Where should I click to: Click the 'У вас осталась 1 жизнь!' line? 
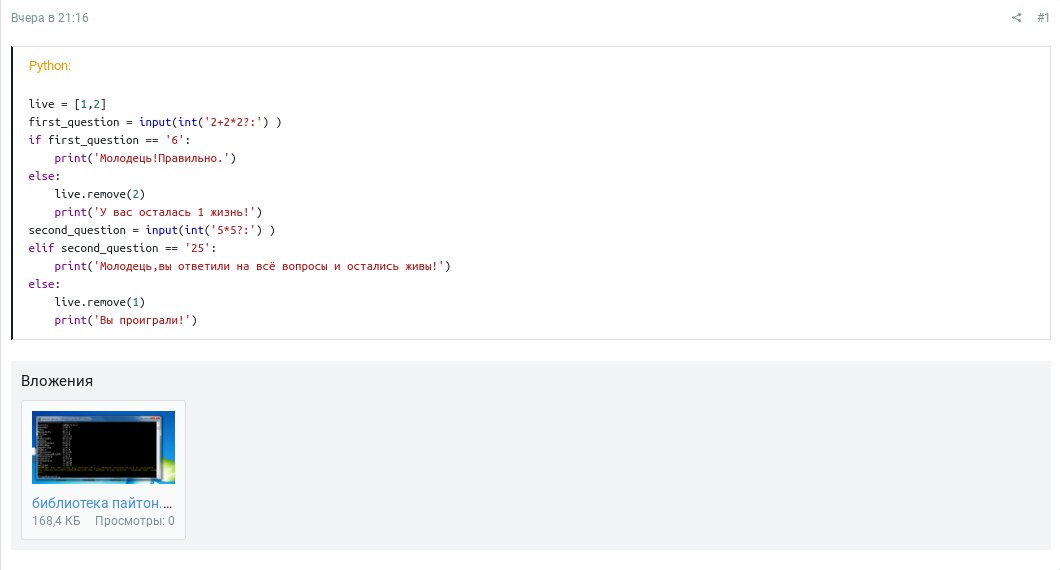point(158,212)
